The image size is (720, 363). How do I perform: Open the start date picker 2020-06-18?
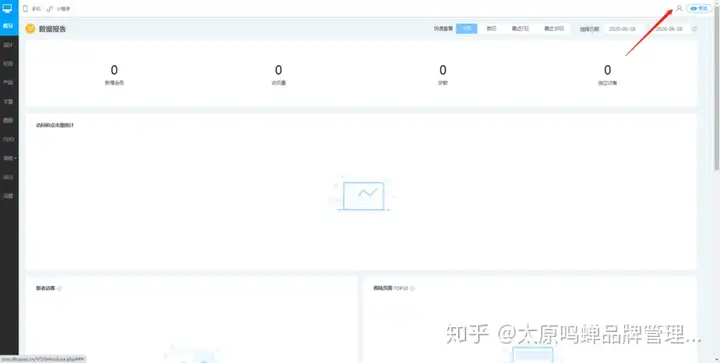pyautogui.click(x=623, y=29)
